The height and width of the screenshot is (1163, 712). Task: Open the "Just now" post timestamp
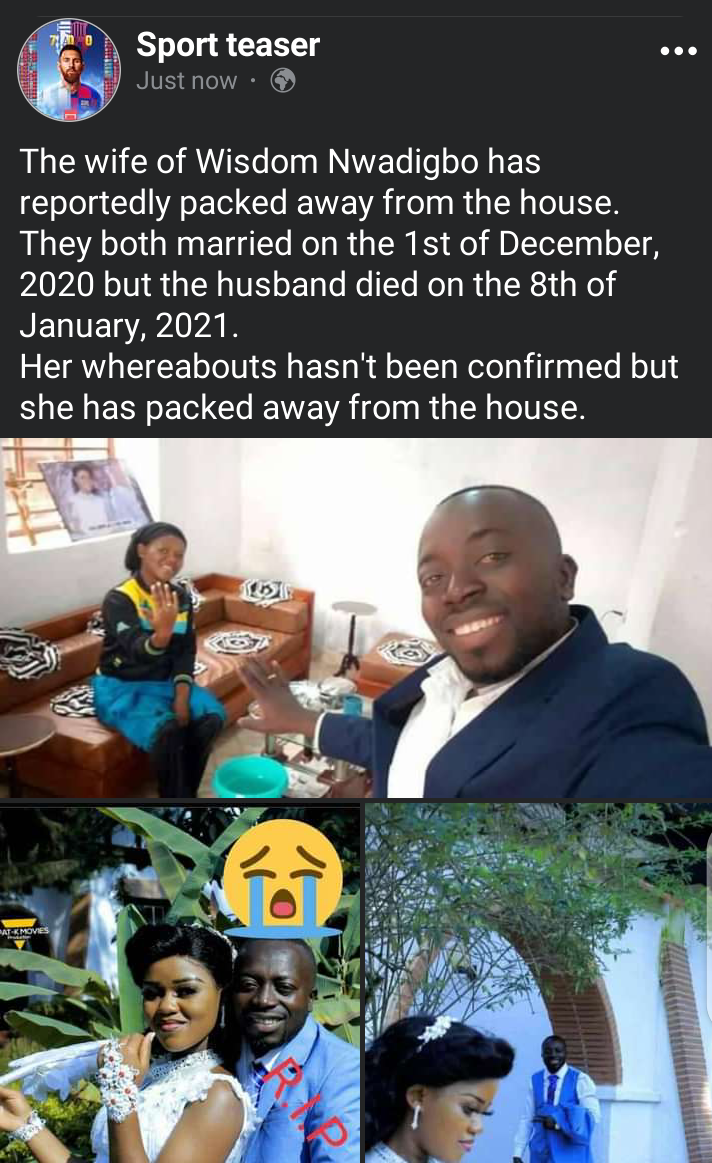[187, 80]
